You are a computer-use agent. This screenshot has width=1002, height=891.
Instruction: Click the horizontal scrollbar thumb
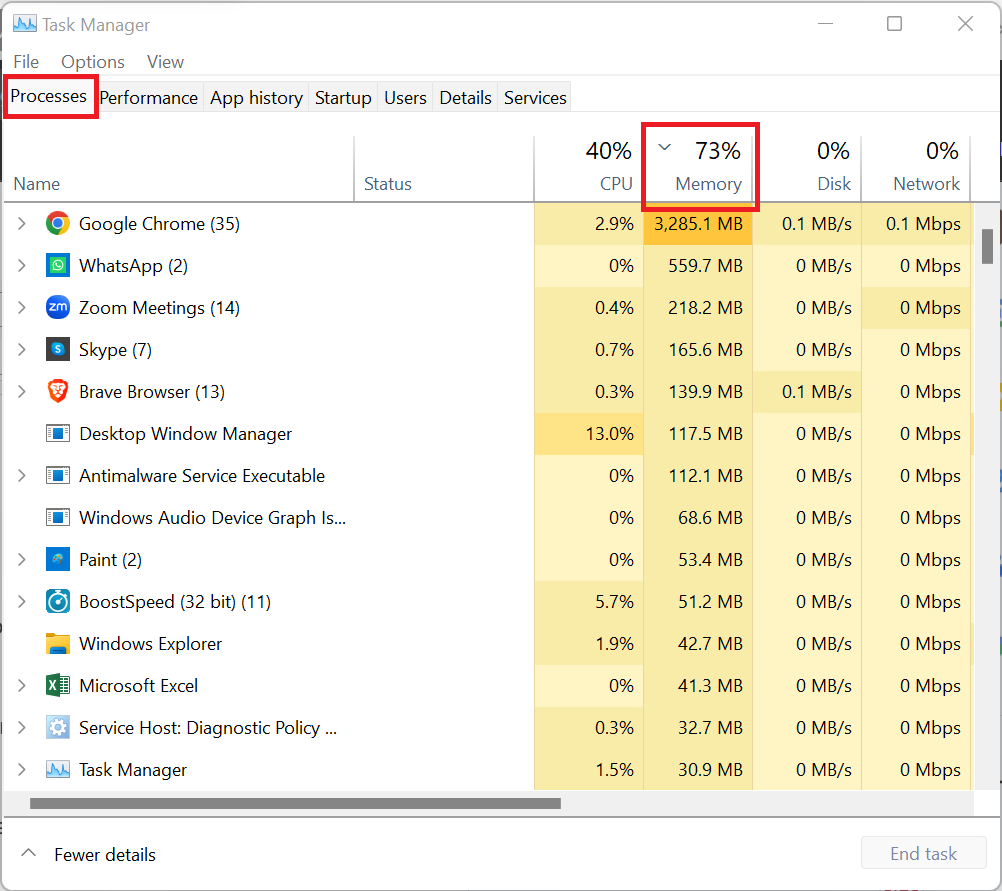pos(295,803)
